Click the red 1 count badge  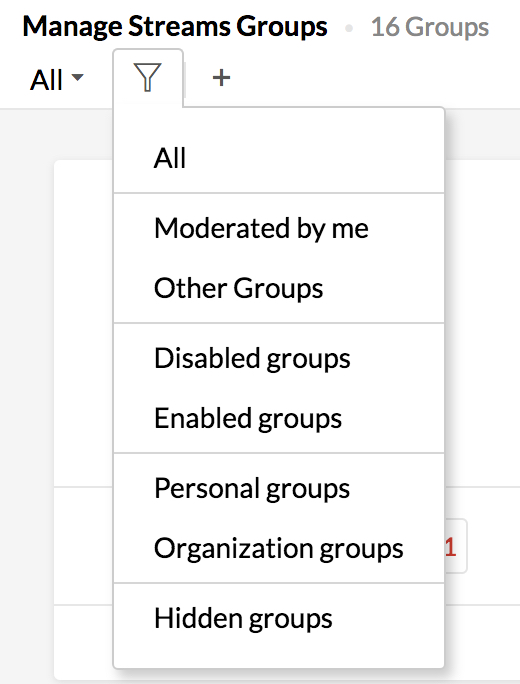451,547
